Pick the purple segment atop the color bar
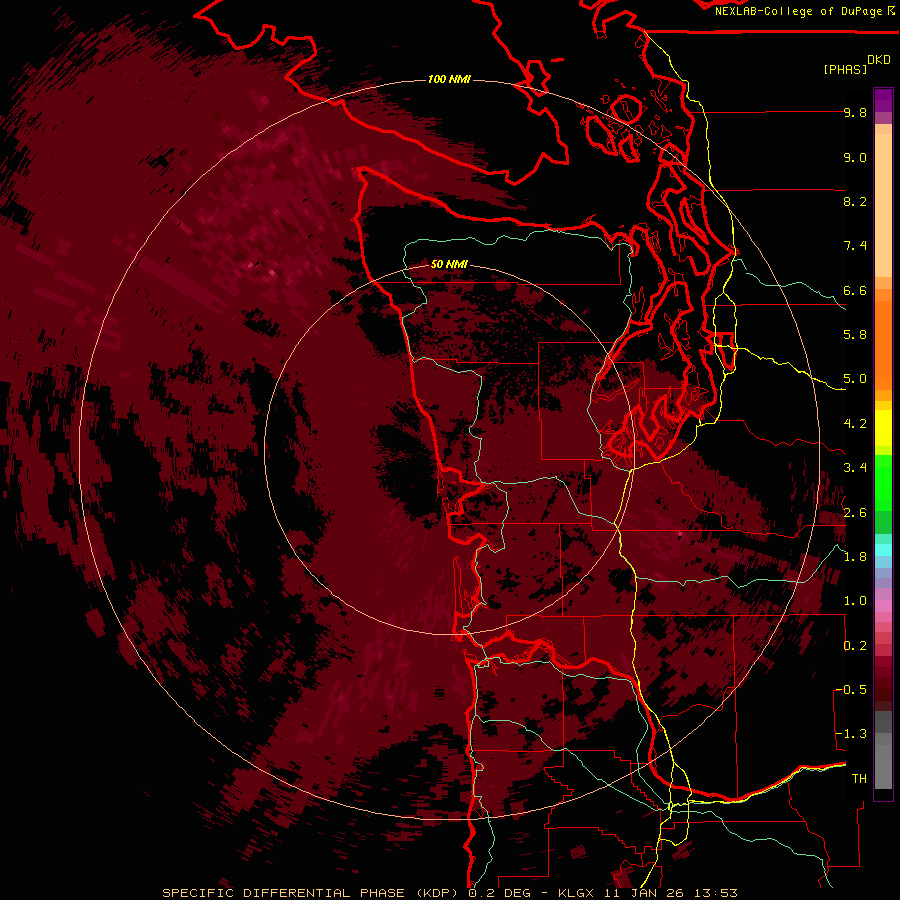The height and width of the screenshot is (900, 900). point(883,100)
